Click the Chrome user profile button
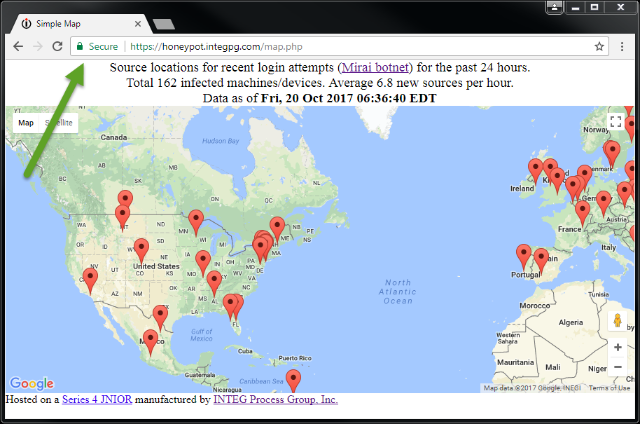 tap(554, 7)
